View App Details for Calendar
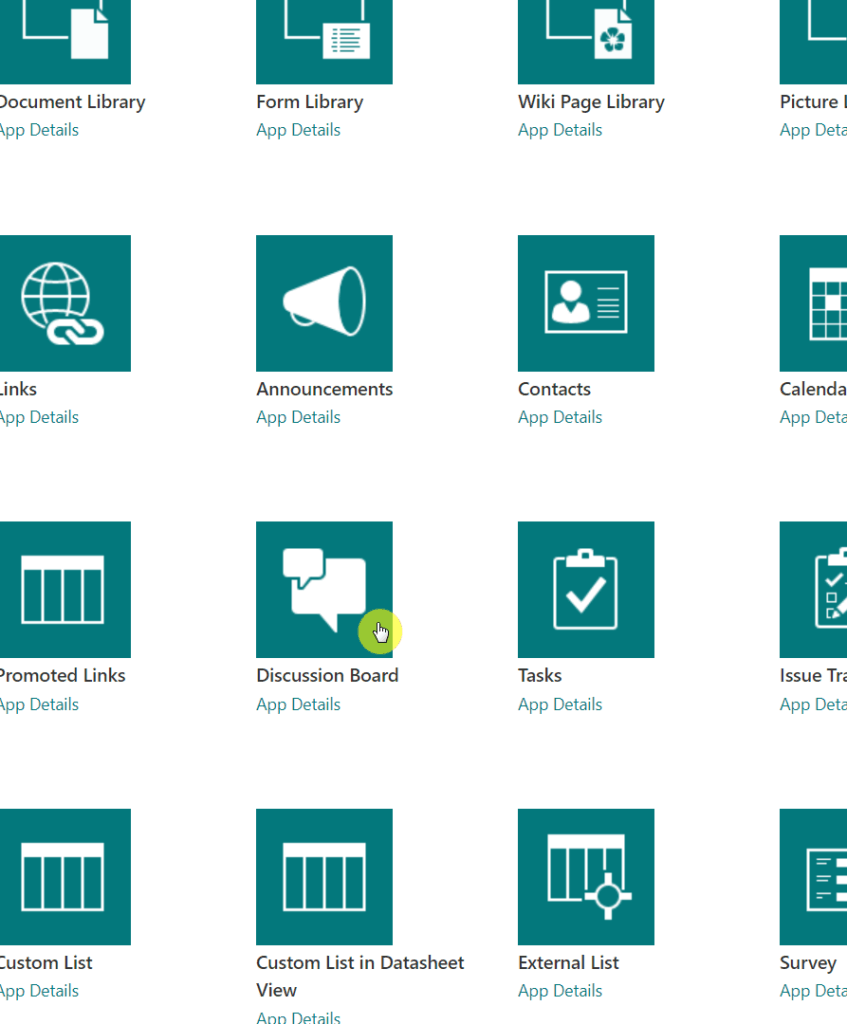The image size is (847, 1024). pyautogui.click(x=813, y=417)
